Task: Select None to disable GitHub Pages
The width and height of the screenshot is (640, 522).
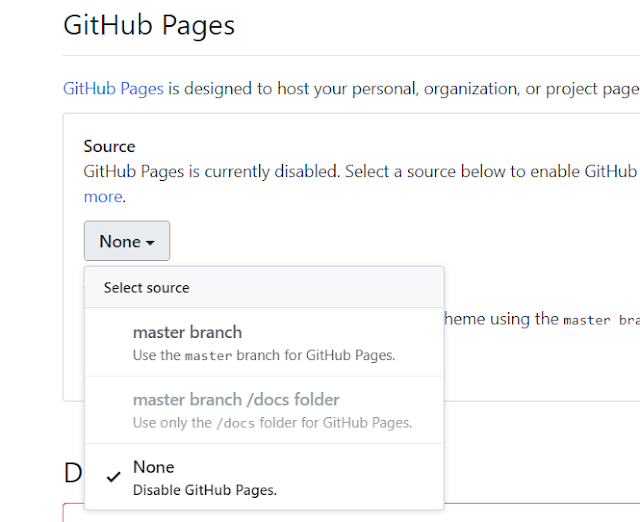Action: 264,477
